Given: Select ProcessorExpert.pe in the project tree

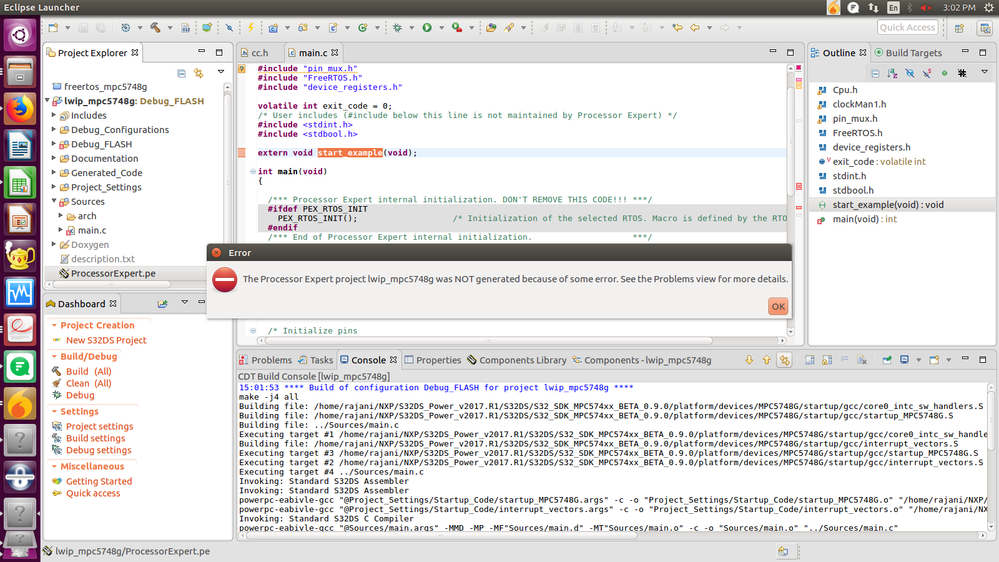Looking at the screenshot, I should [x=113, y=273].
